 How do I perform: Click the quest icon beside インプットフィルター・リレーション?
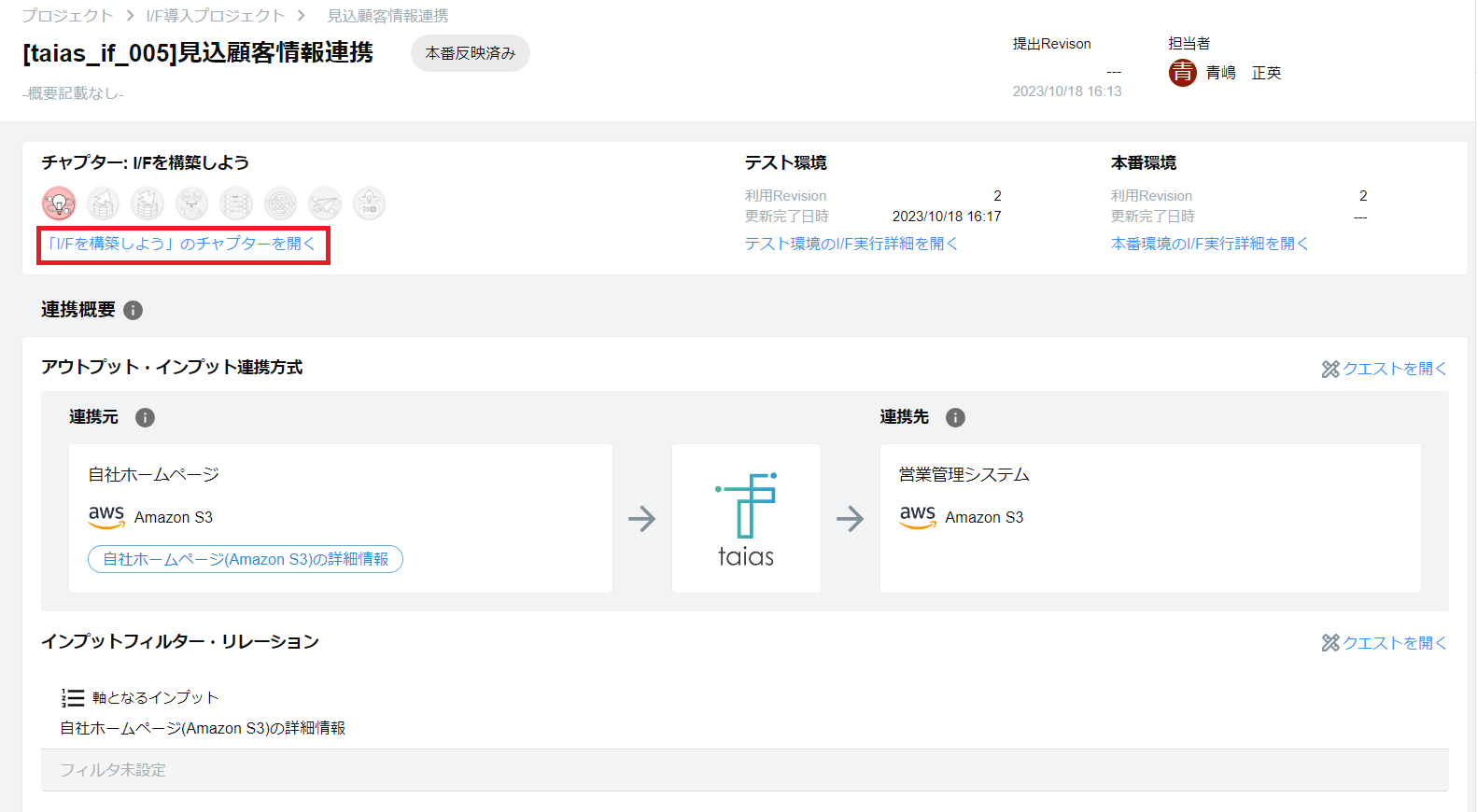click(x=1330, y=643)
